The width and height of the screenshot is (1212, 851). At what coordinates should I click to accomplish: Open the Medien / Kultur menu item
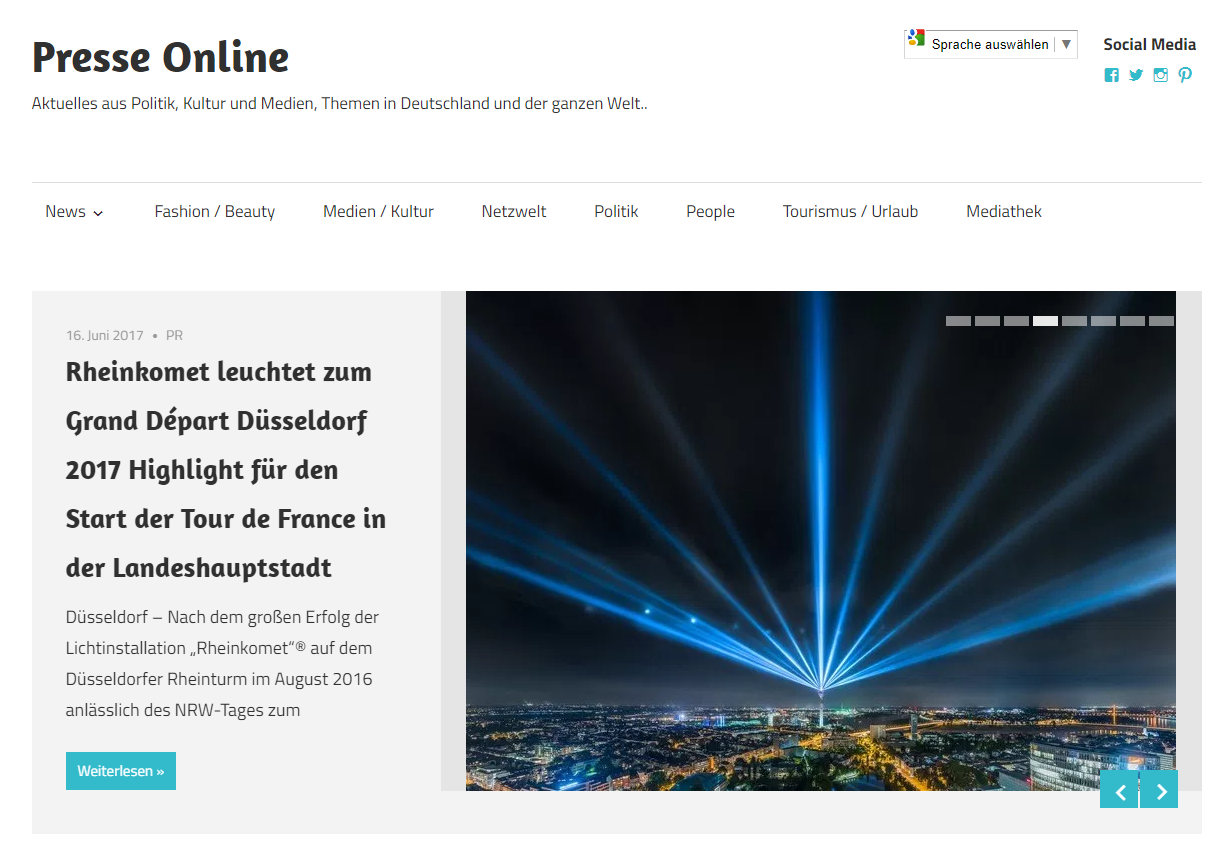point(378,211)
